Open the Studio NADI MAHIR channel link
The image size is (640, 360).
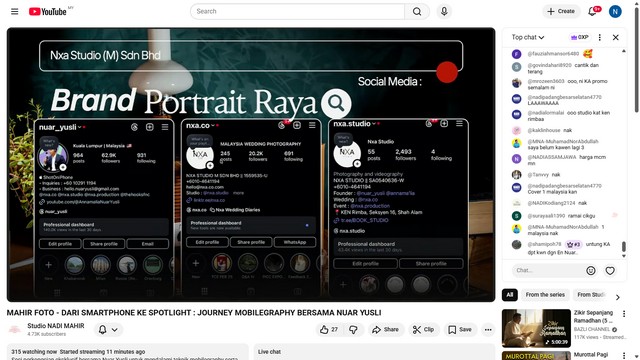coord(56,326)
